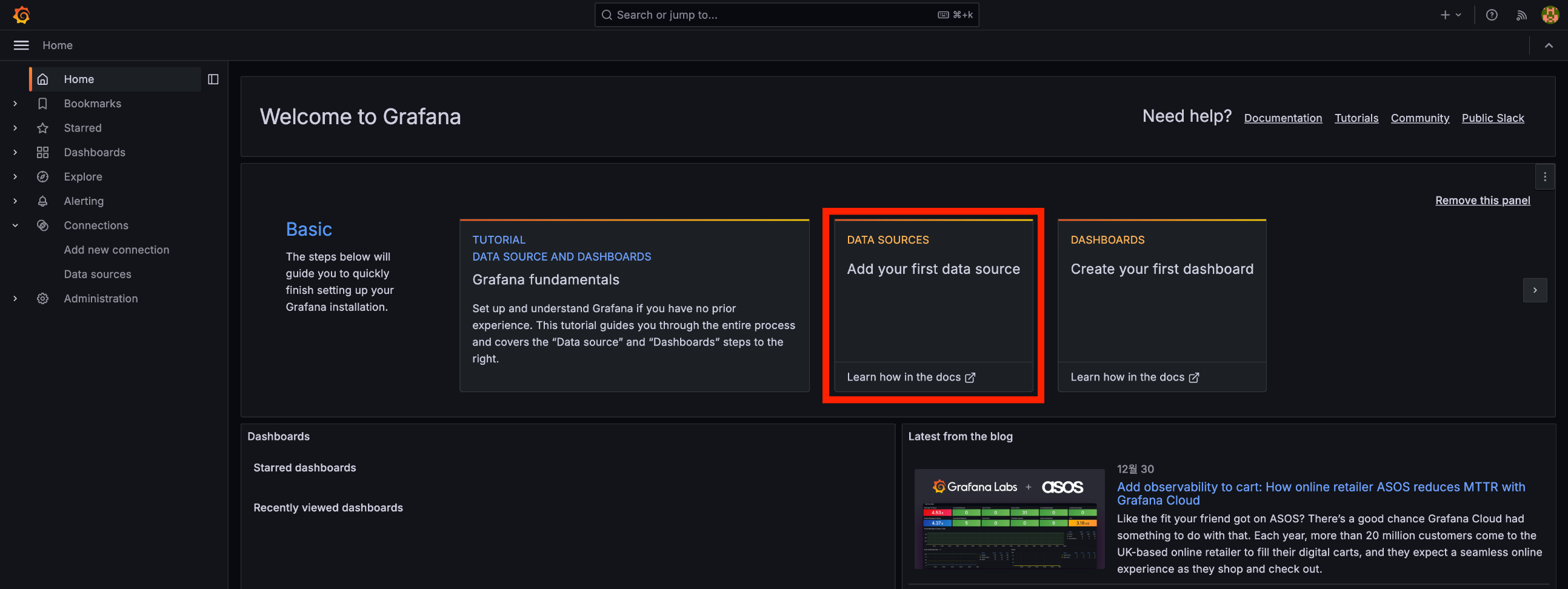
Task: Select the Home menu item label
Action: (x=79, y=79)
